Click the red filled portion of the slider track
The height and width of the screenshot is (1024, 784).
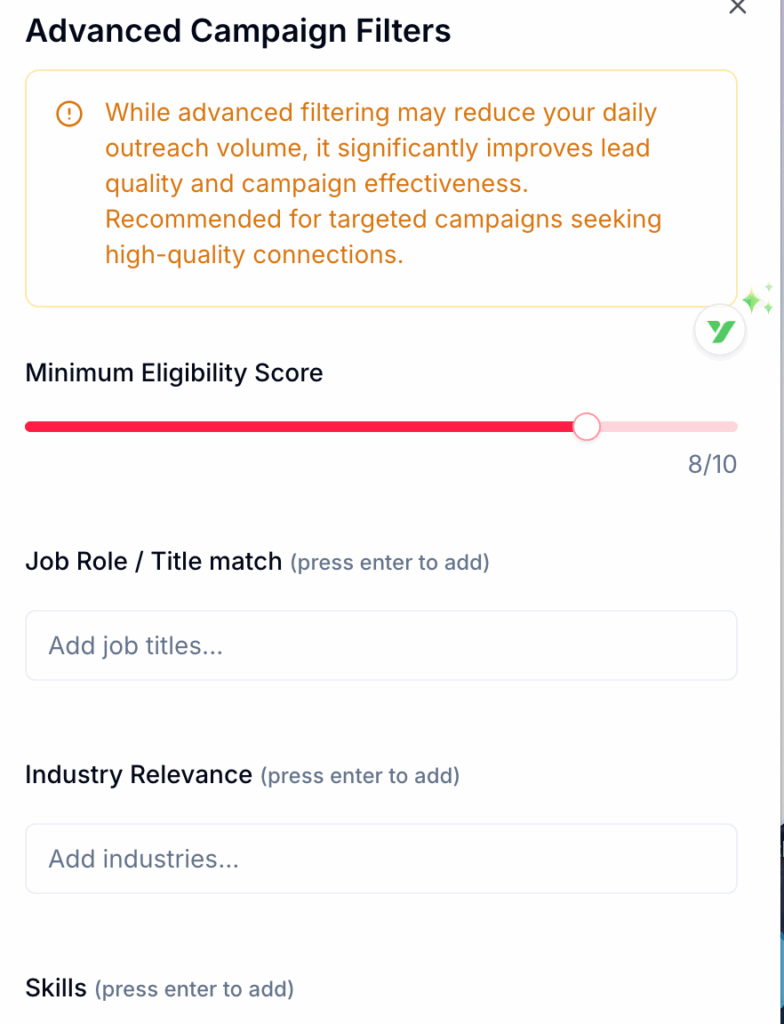pyautogui.click(x=300, y=426)
